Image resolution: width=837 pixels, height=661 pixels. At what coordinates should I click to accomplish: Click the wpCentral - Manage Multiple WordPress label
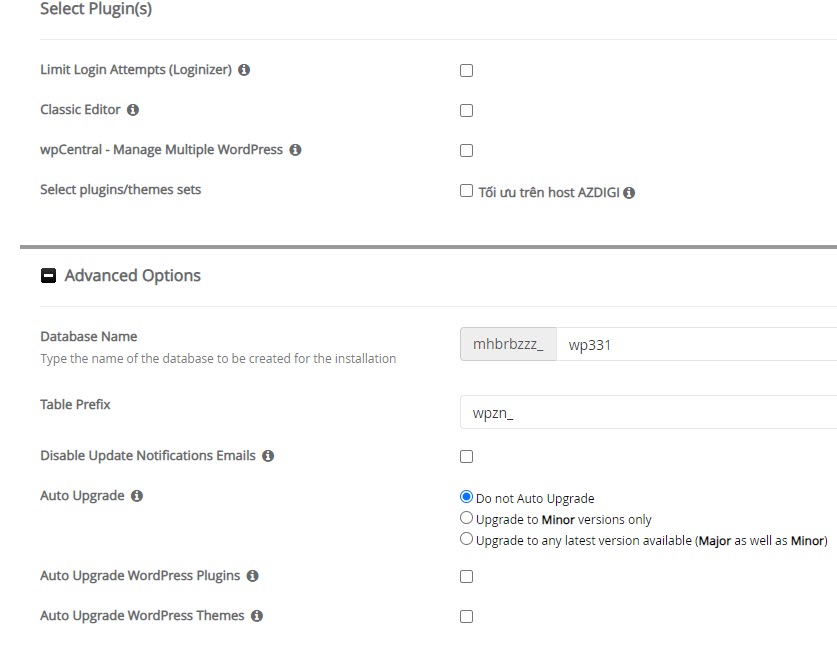click(161, 150)
